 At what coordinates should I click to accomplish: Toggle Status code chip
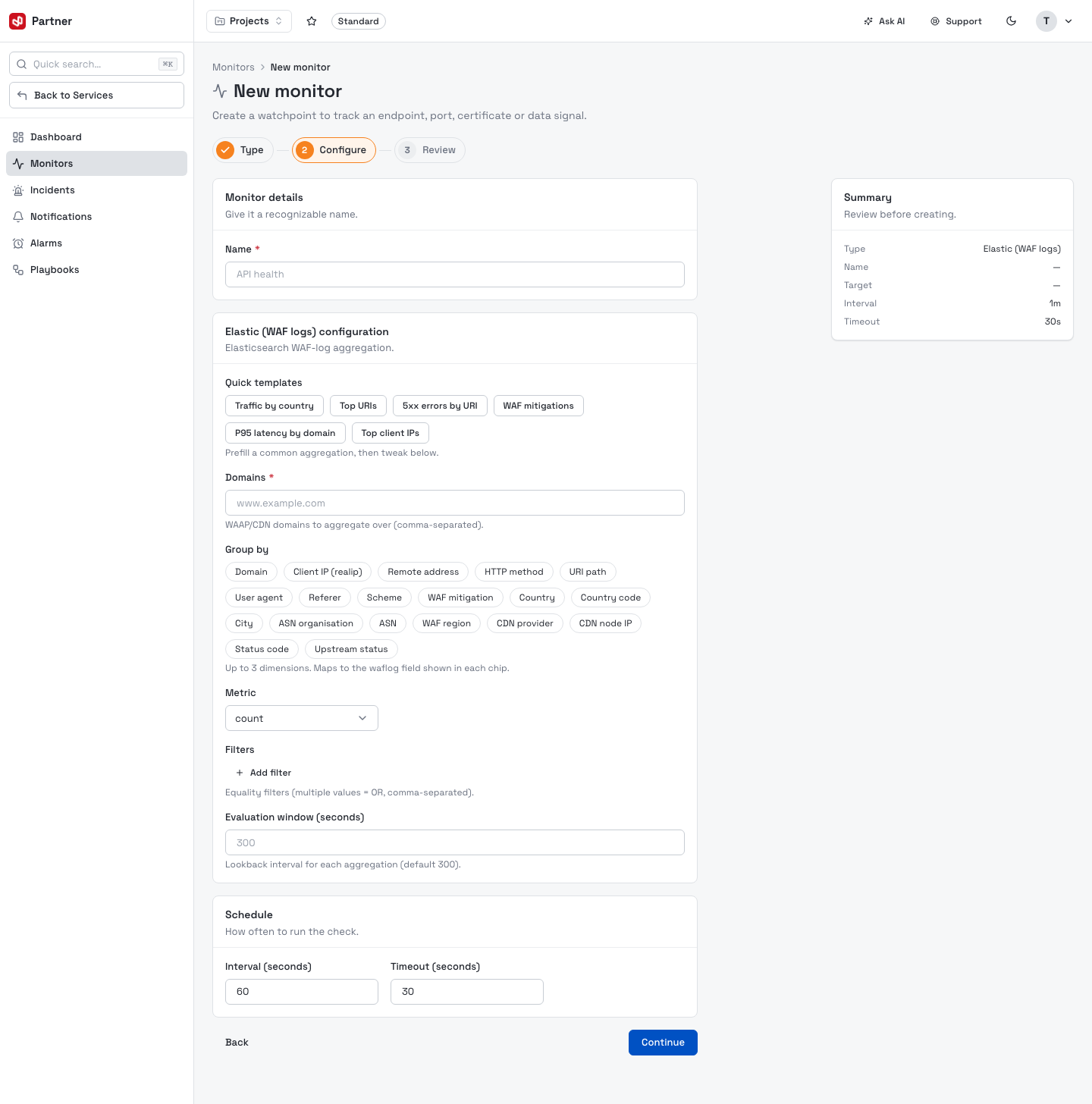pos(262,649)
